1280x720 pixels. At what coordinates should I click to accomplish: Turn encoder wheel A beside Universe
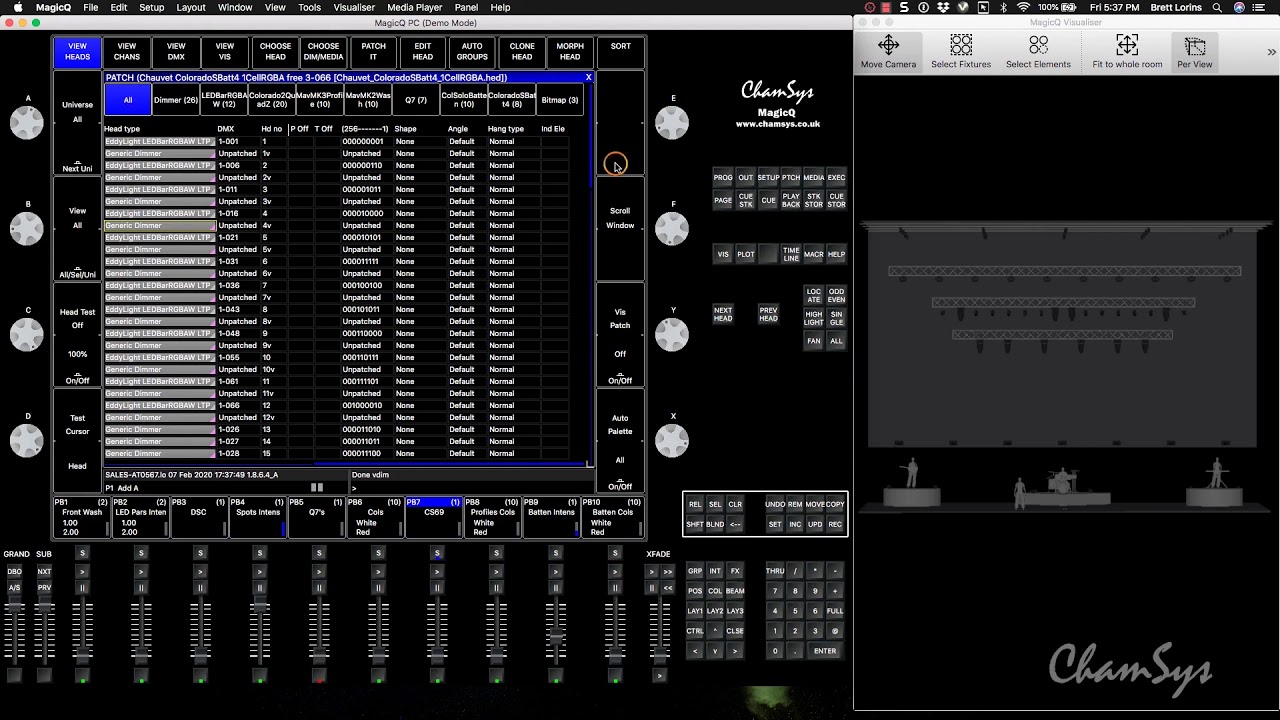(x=27, y=122)
